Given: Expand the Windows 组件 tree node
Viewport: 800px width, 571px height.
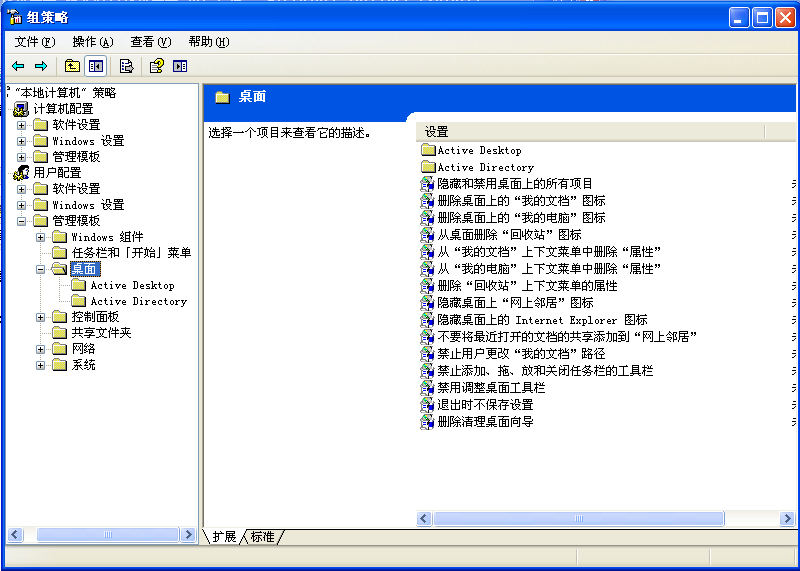Looking at the screenshot, I should click(x=40, y=237).
